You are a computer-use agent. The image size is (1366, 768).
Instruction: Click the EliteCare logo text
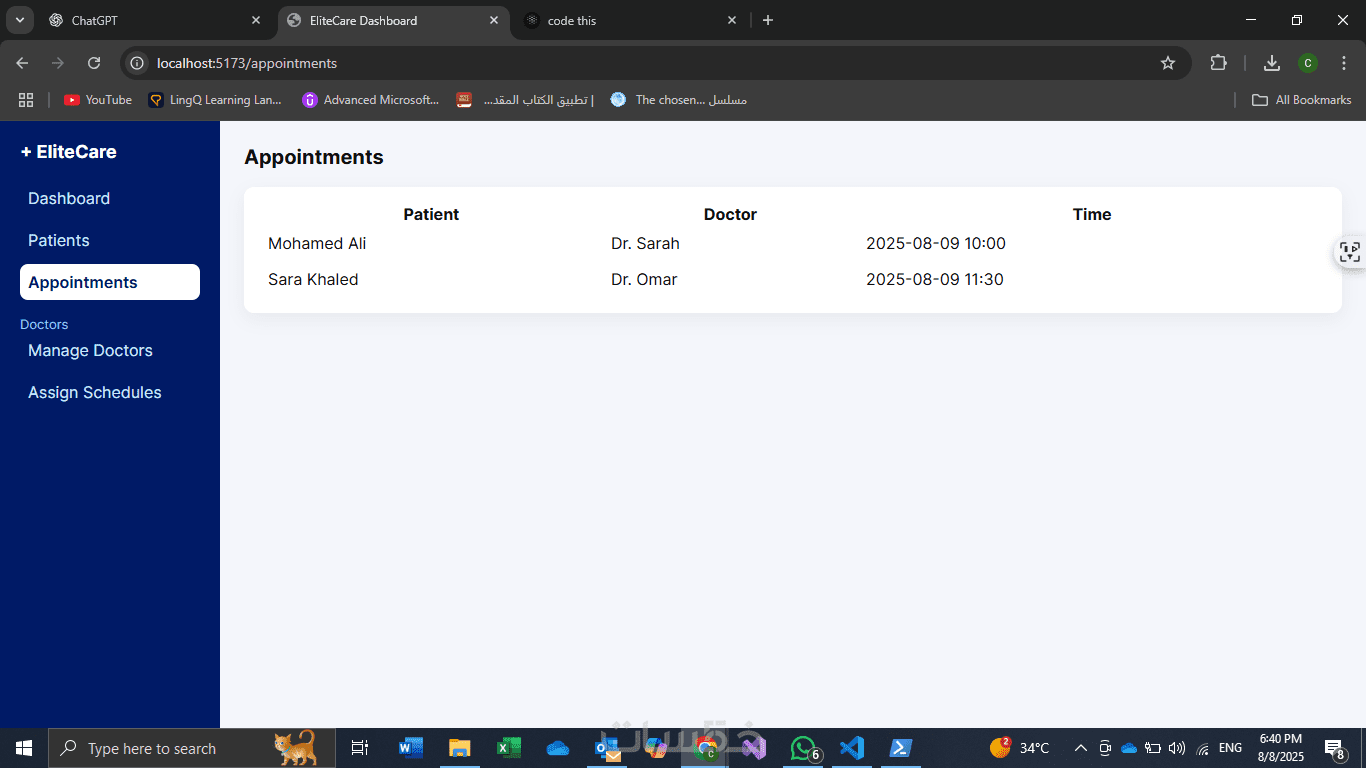(x=69, y=152)
